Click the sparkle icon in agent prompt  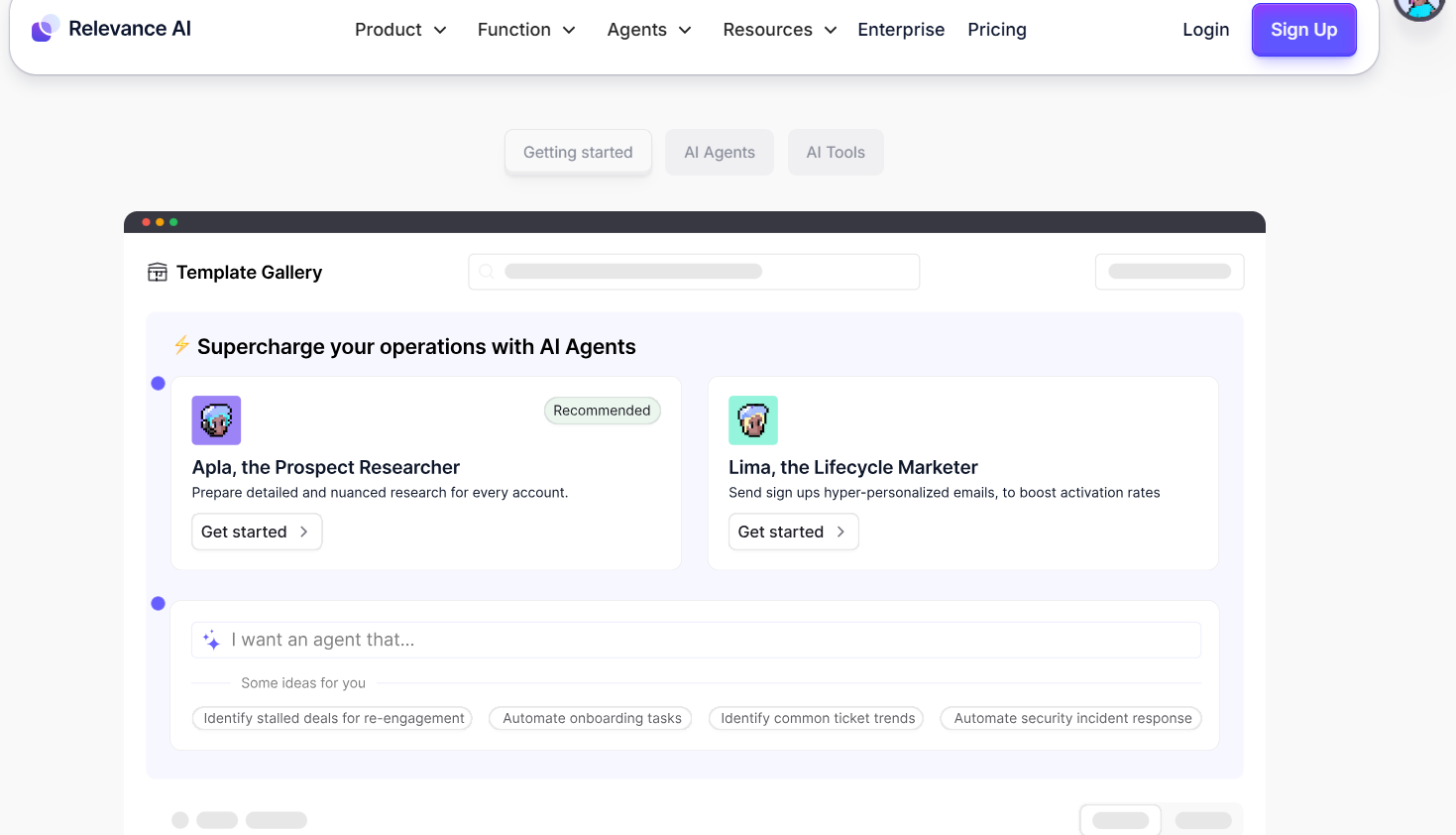point(211,641)
